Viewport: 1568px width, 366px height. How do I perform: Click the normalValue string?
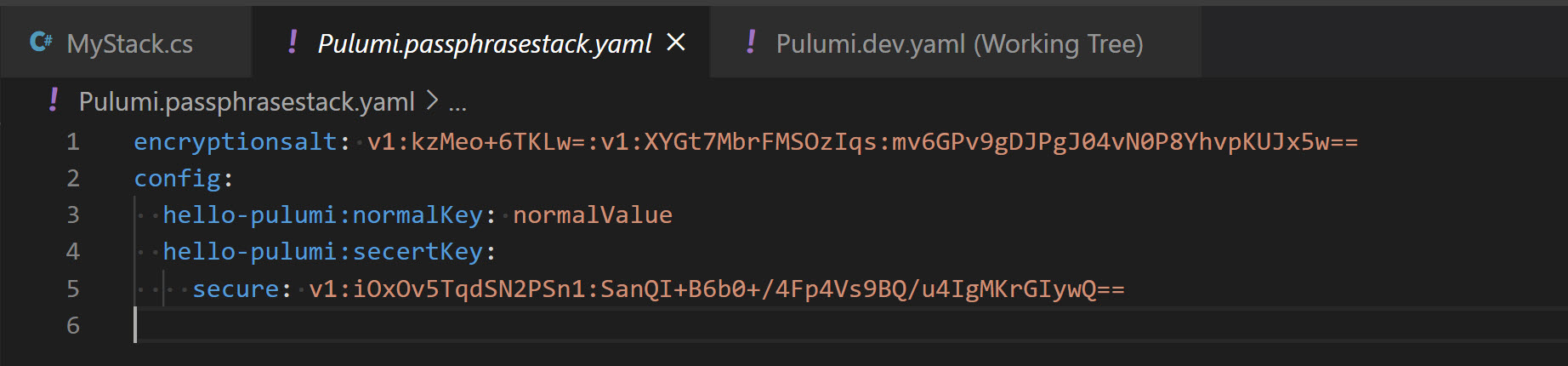pos(593,214)
